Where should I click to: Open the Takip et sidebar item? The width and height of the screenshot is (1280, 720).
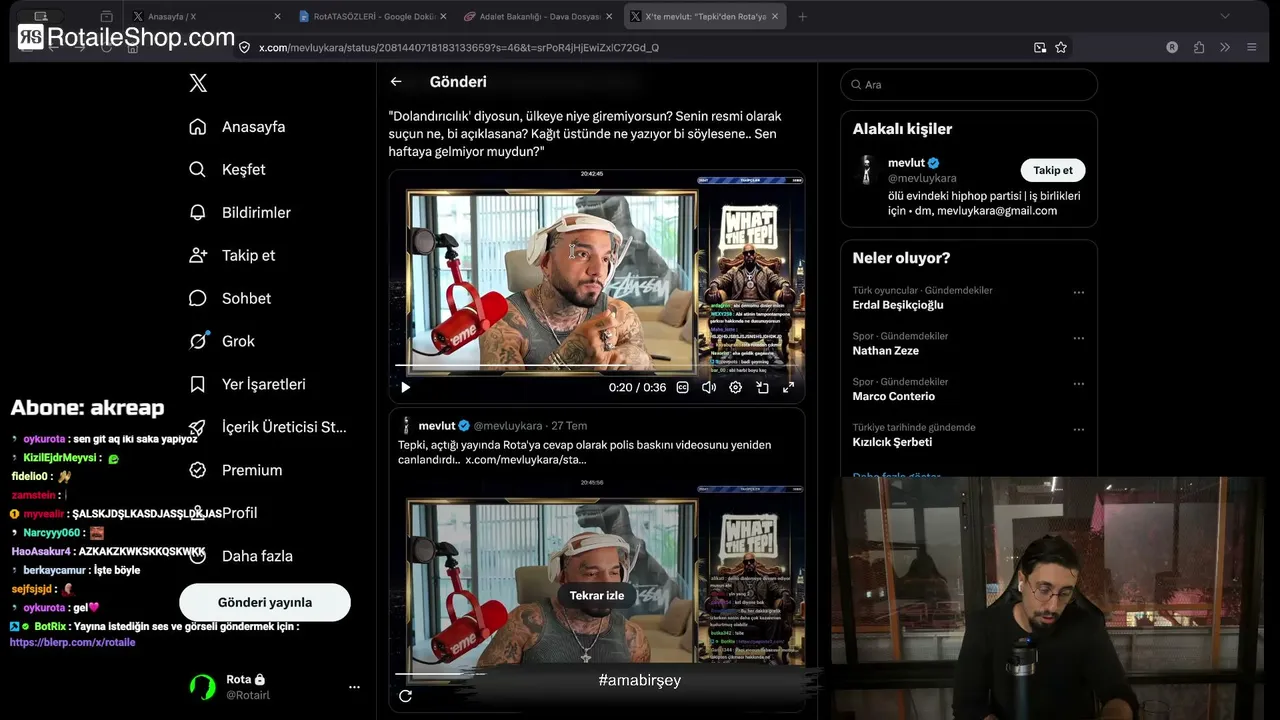tap(248, 256)
